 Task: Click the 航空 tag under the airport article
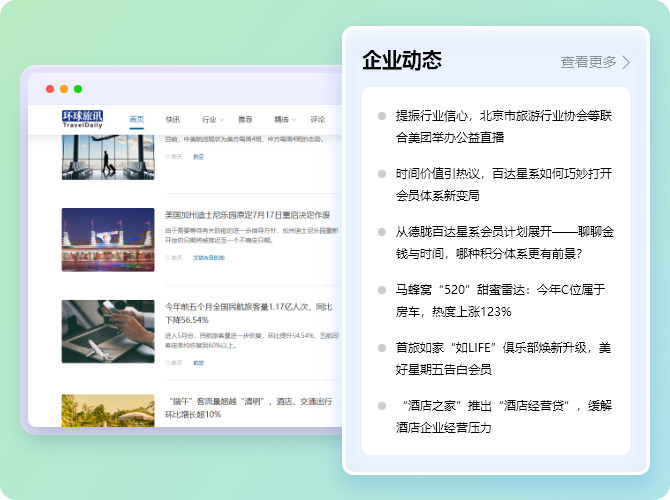pyautogui.click(x=199, y=157)
